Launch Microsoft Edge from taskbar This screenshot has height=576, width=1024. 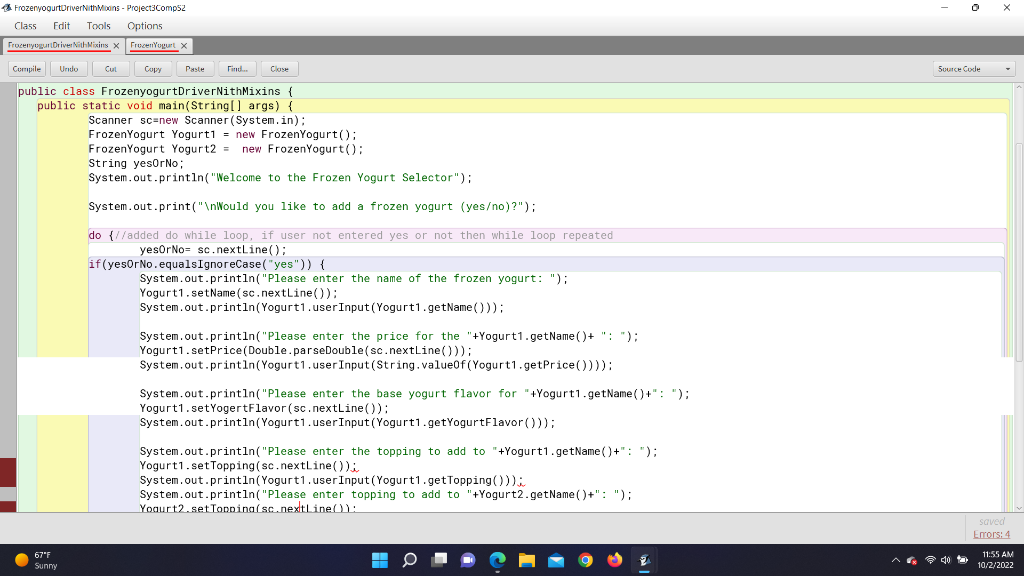pos(498,560)
